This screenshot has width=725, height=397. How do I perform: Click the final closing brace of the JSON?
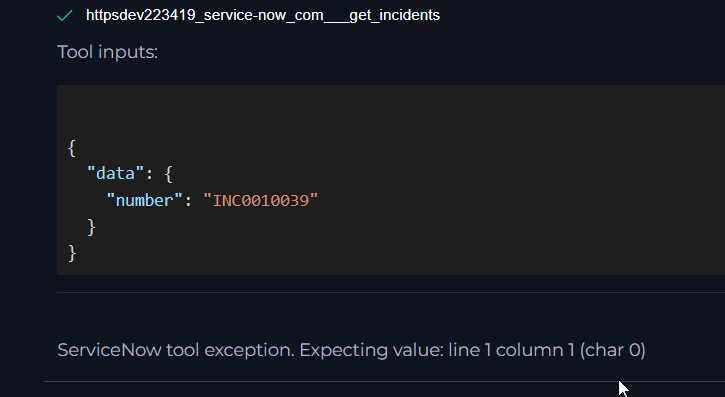(72, 254)
